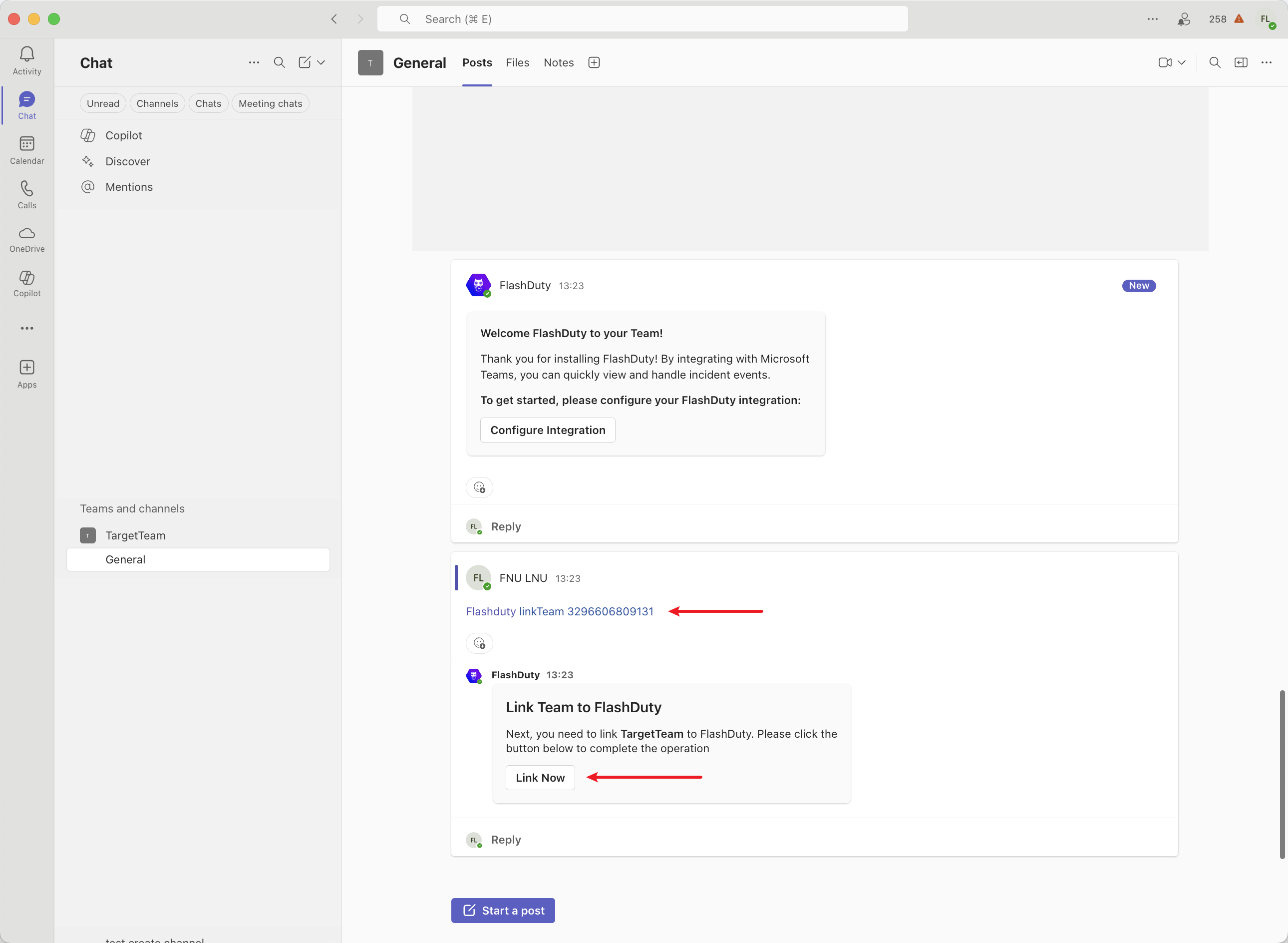Filter the list by Chats

point(208,103)
